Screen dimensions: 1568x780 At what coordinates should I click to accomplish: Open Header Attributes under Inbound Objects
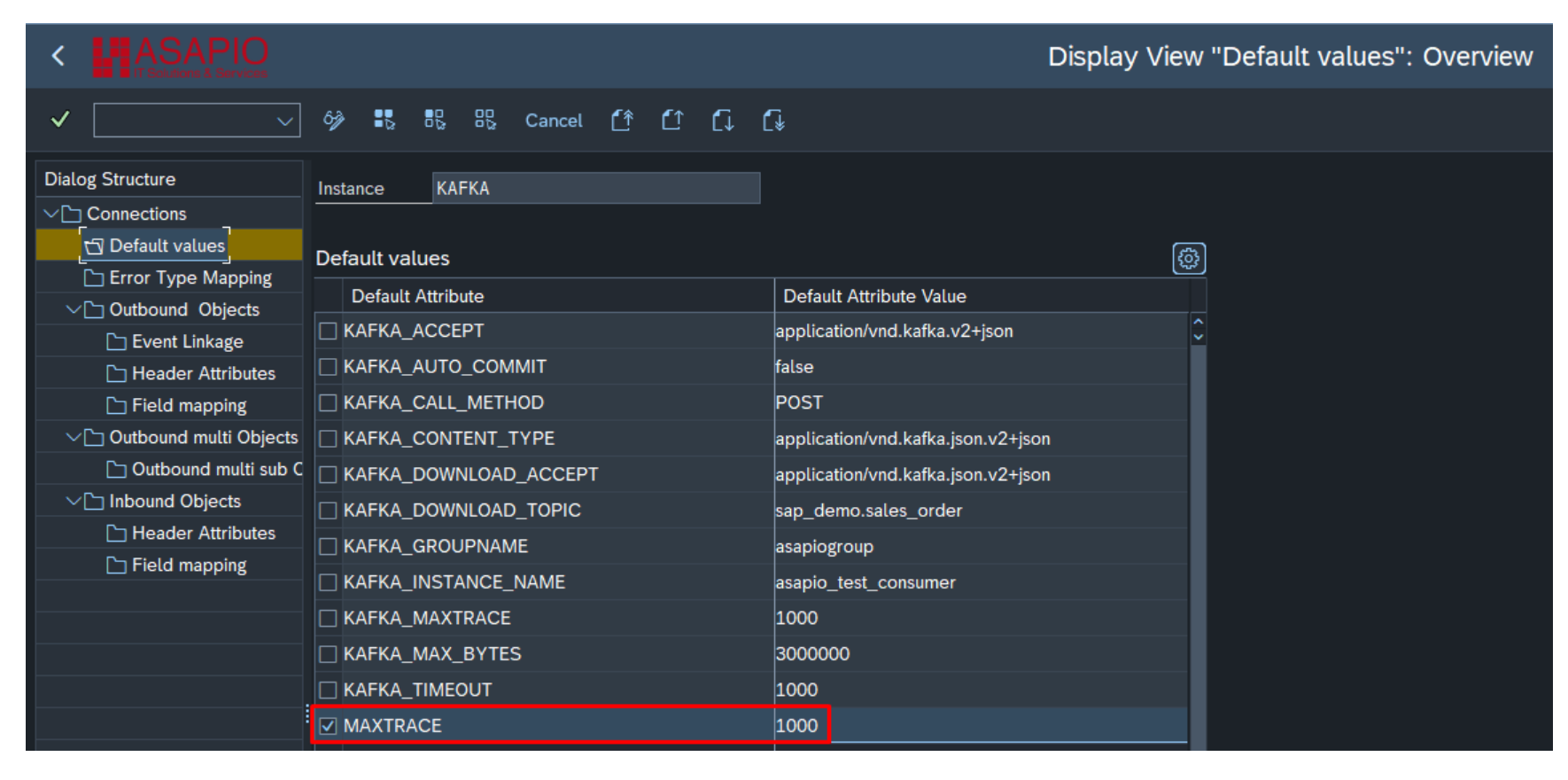[x=204, y=533]
